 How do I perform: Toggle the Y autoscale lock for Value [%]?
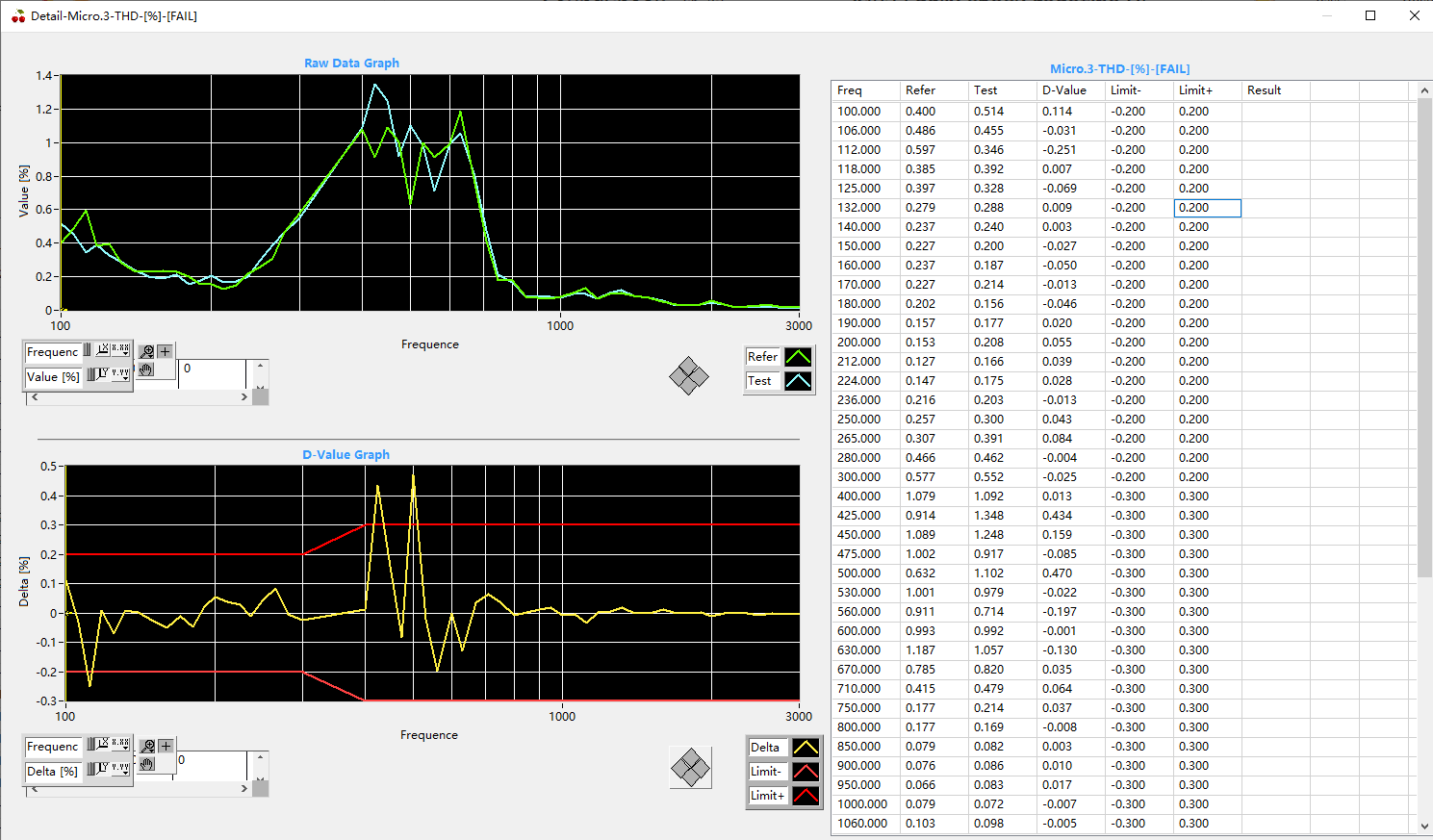[90, 374]
